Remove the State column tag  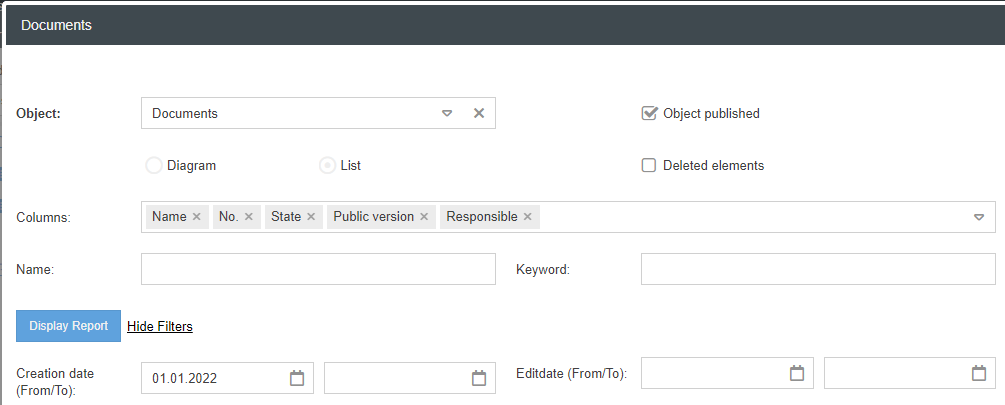point(311,217)
